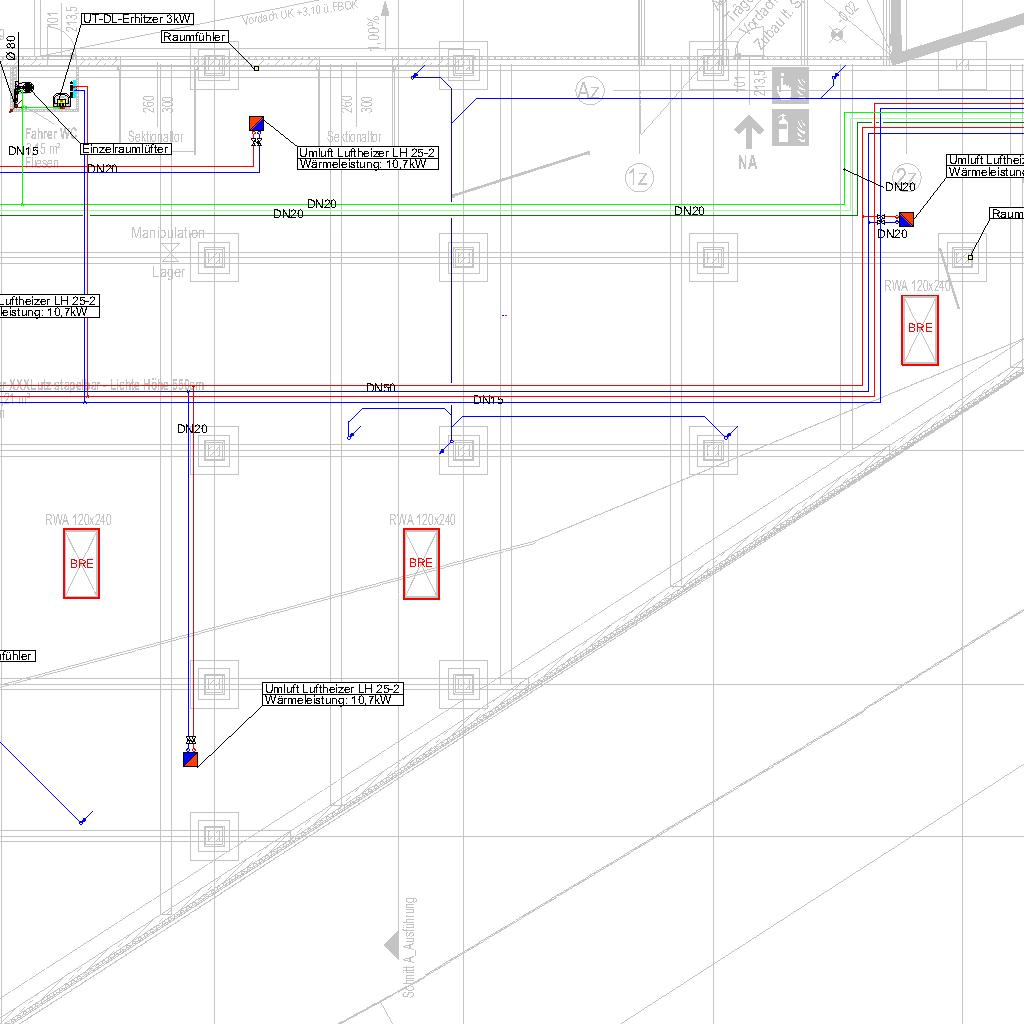This screenshot has height=1024, width=1024.
Task: Select the upward arrow above NA
Action: [x=748, y=131]
